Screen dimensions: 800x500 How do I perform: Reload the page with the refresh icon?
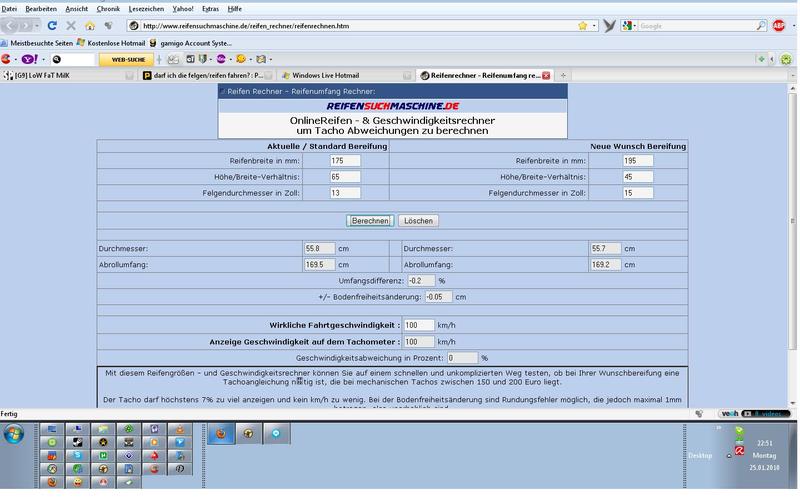pyautogui.click(x=52, y=26)
